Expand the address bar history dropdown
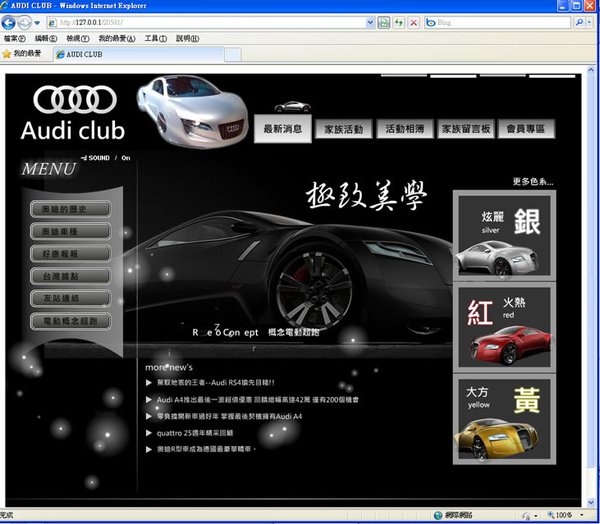 click(370, 23)
